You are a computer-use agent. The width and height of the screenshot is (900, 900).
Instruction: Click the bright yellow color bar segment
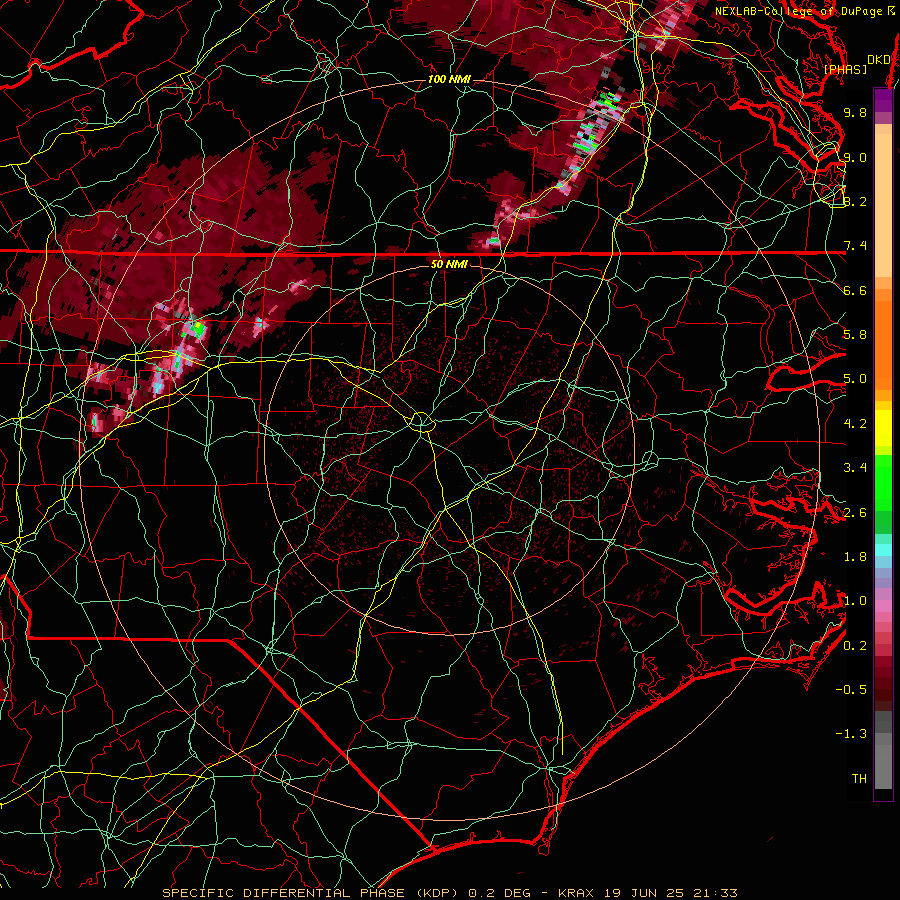883,428
